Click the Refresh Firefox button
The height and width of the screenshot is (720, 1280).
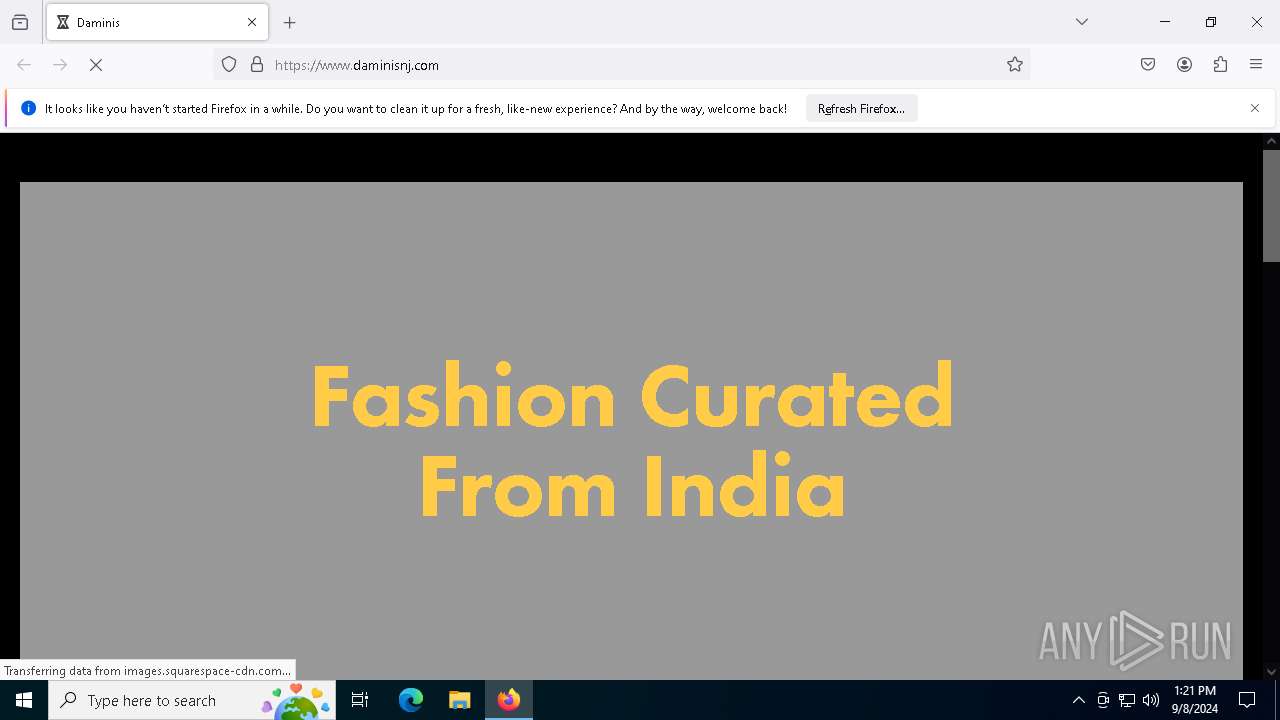pyautogui.click(x=861, y=108)
